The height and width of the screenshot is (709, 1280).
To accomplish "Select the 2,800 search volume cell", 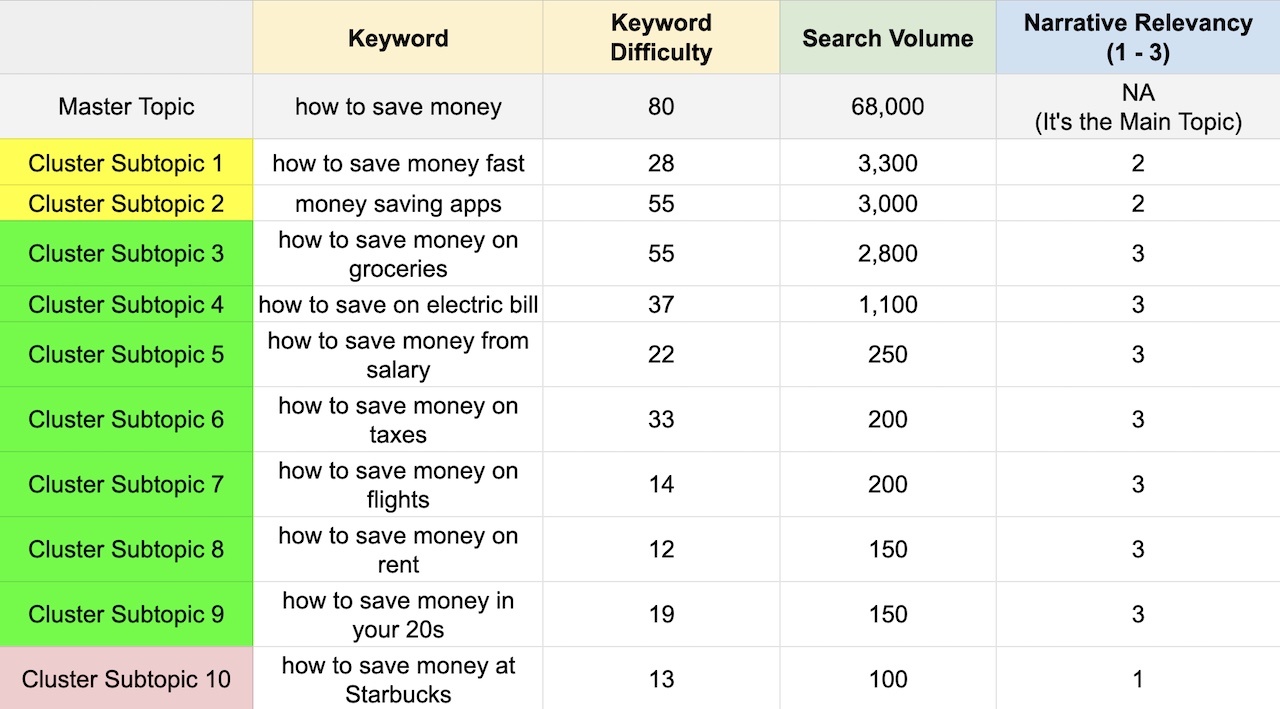I will (x=888, y=254).
